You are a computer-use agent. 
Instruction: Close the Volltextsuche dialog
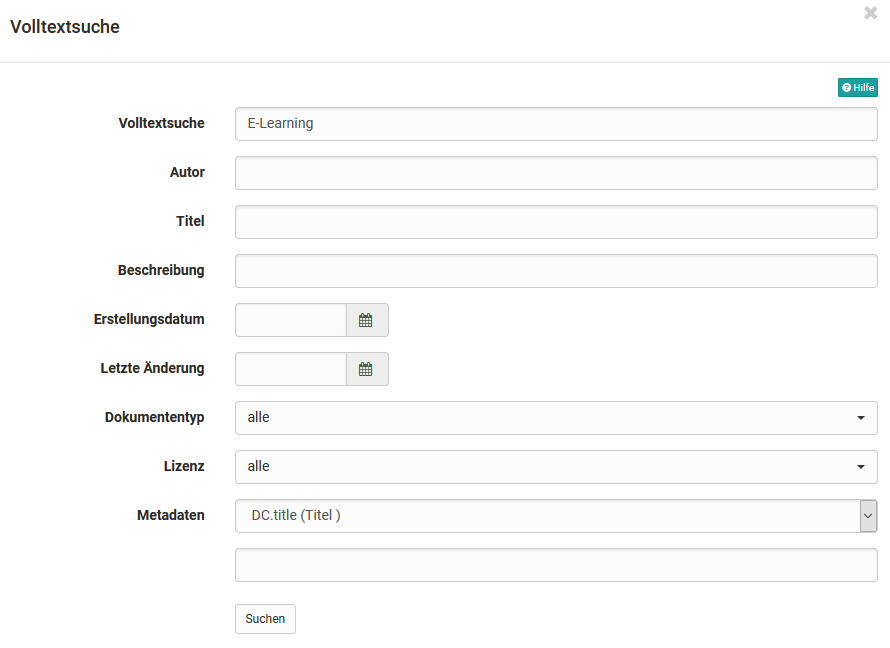(870, 14)
